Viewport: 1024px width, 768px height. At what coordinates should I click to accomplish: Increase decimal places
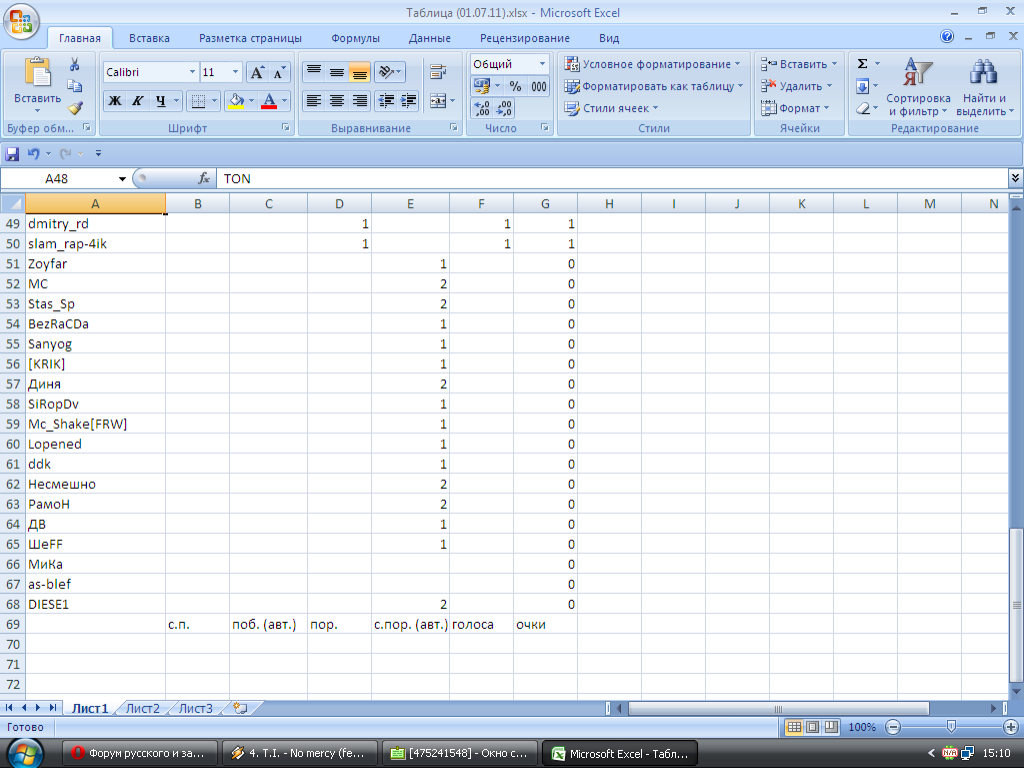pyautogui.click(x=482, y=108)
